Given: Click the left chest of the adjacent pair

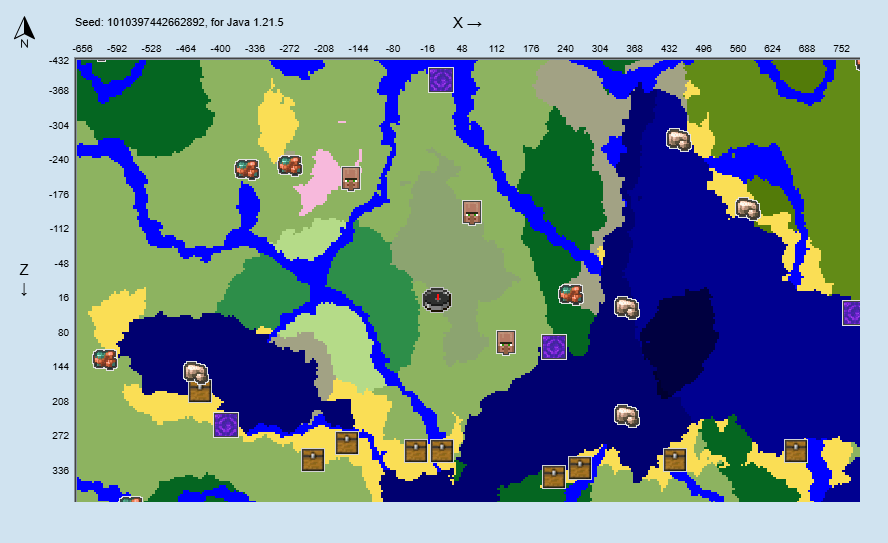Looking at the screenshot, I should pos(416,451).
